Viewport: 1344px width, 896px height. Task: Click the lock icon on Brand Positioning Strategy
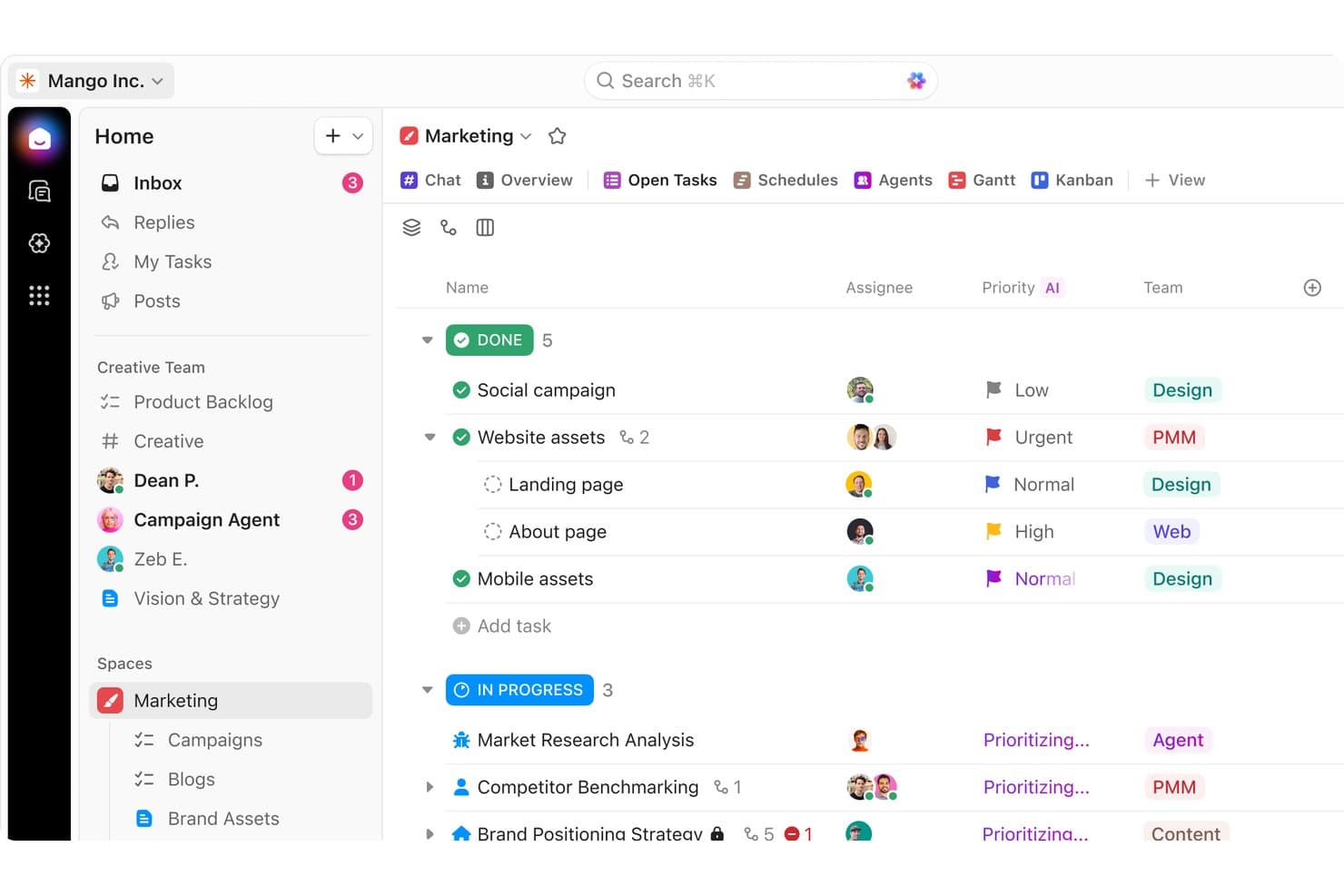point(717,833)
